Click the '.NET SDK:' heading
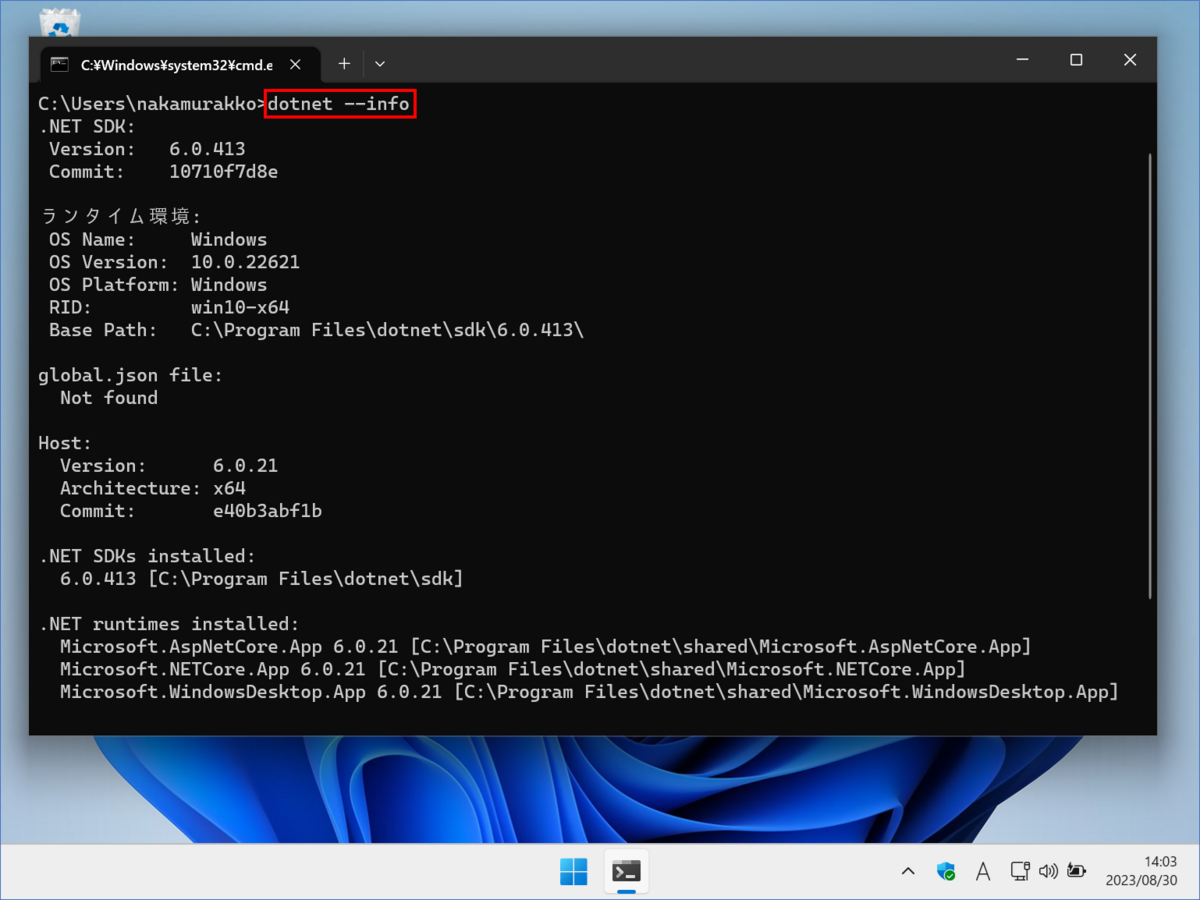This screenshot has width=1200, height=900. (87, 127)
